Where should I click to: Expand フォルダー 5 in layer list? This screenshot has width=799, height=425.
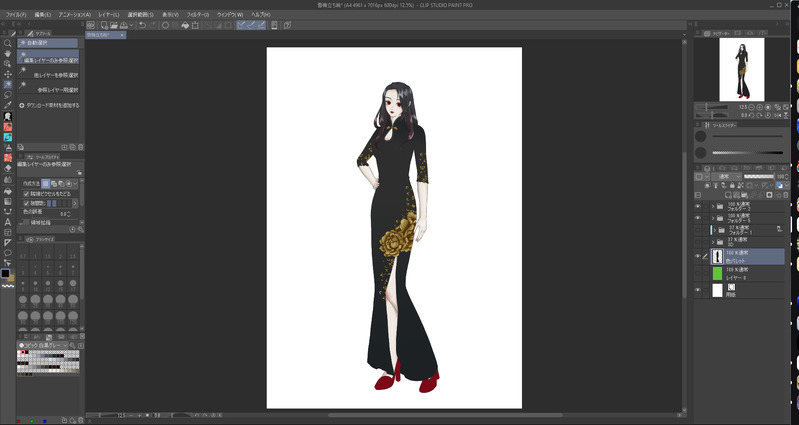pos(713,218)
